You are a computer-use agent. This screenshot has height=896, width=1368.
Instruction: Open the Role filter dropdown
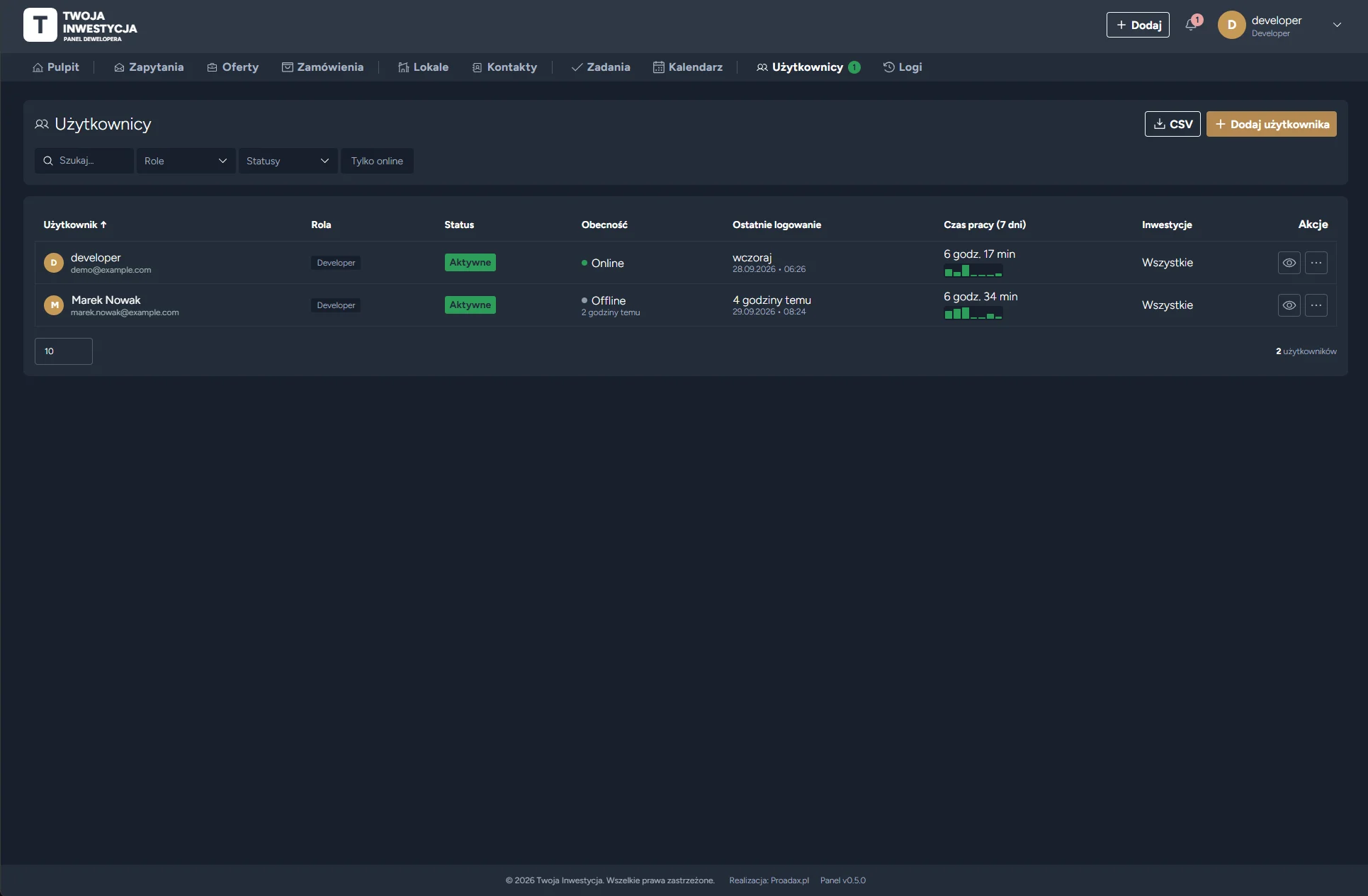[x=186, y=161]
